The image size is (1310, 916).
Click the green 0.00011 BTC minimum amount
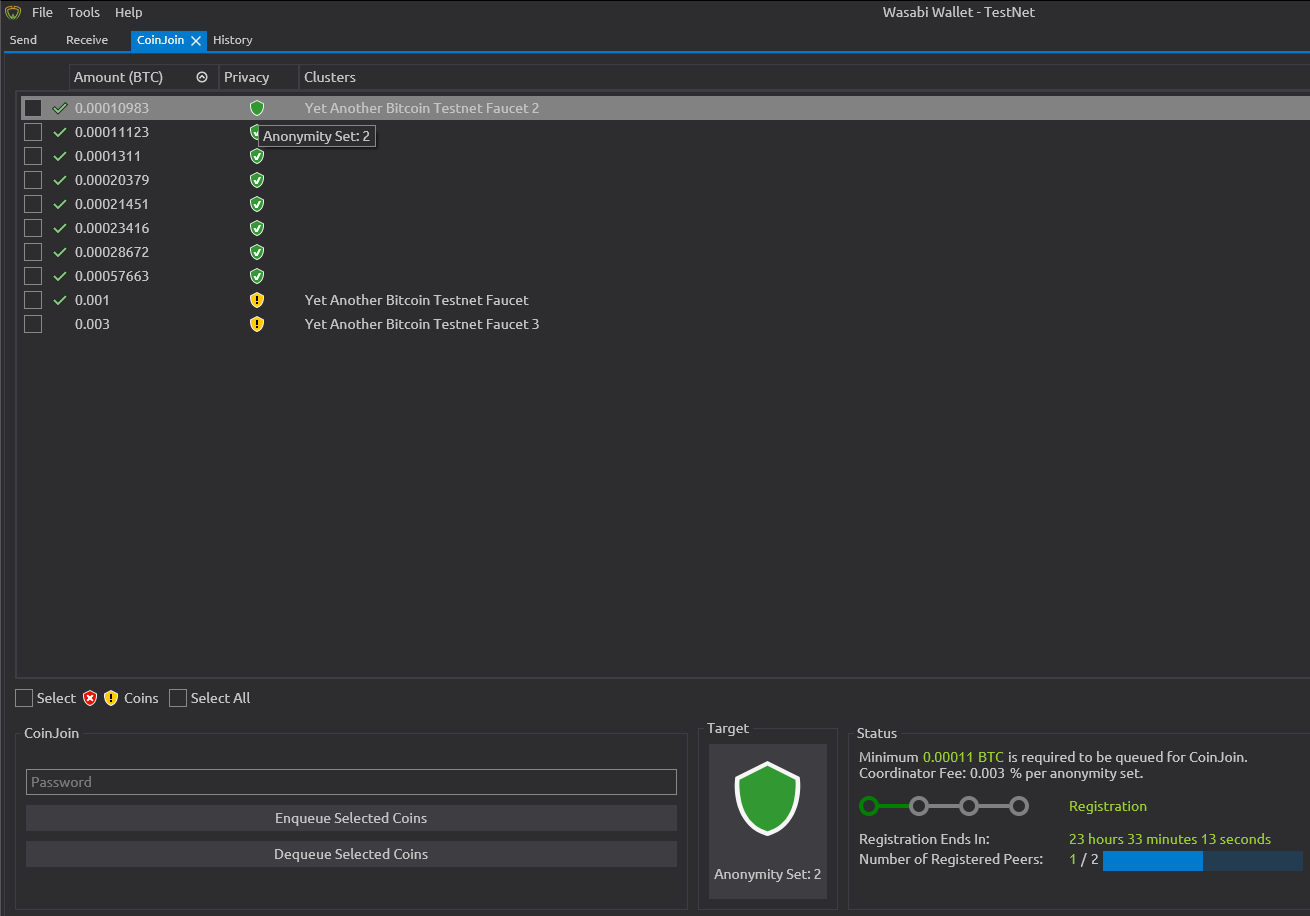point(963,757)
